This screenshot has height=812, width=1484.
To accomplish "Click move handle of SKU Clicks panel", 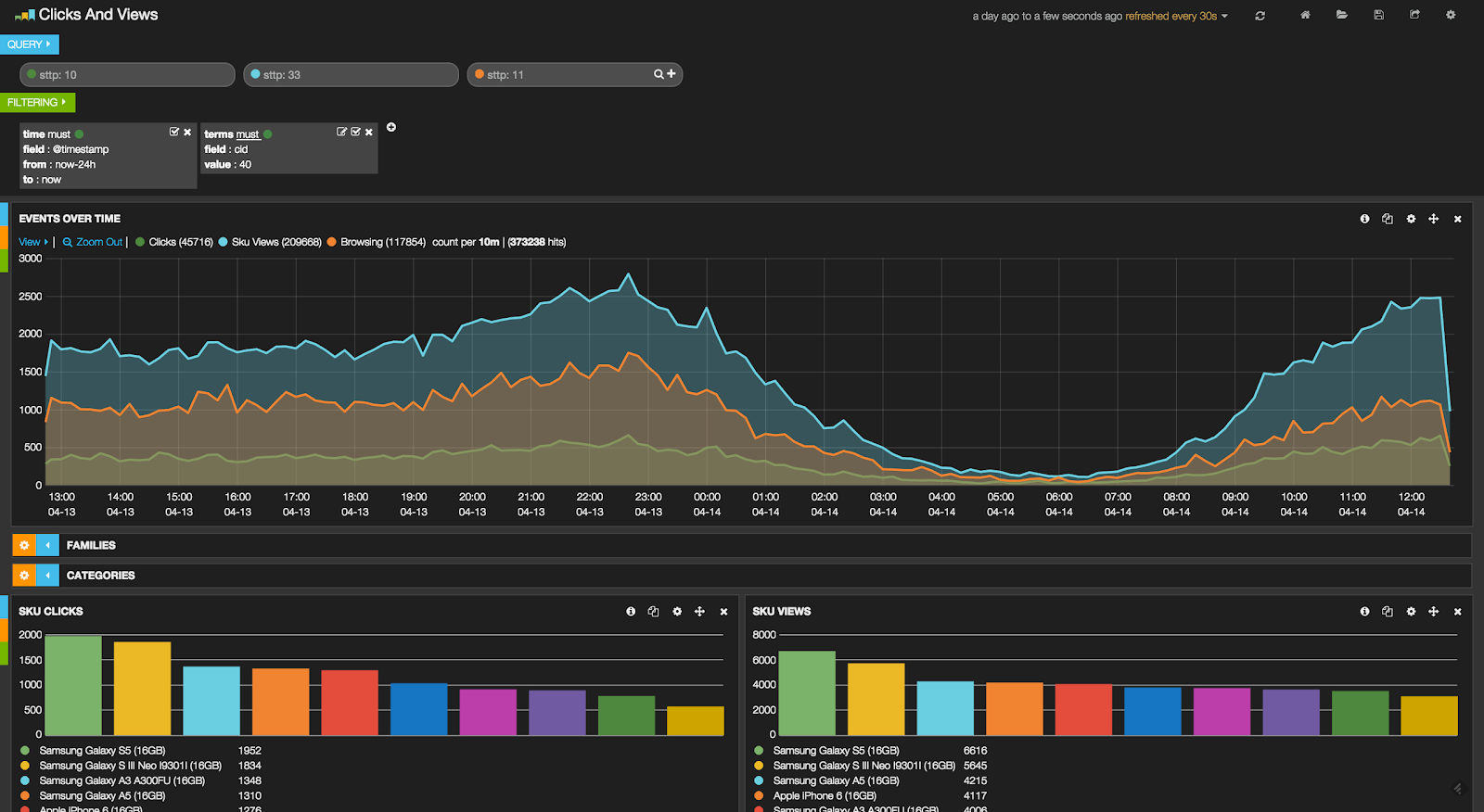I will point(700,612).
